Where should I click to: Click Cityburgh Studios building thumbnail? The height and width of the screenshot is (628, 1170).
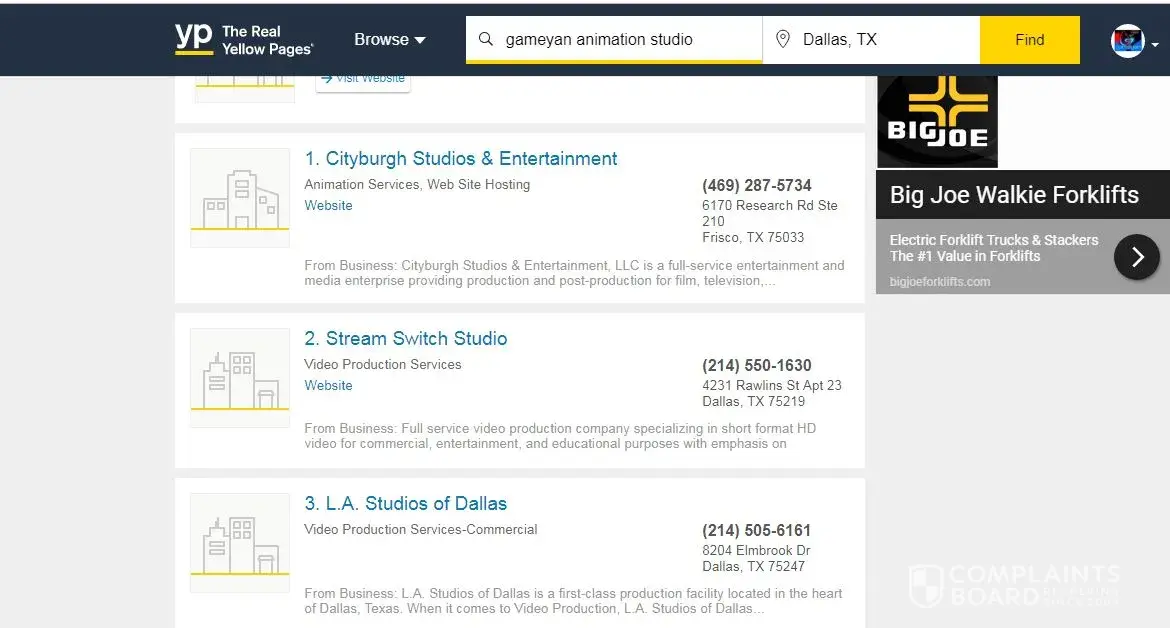coord(240,198)
